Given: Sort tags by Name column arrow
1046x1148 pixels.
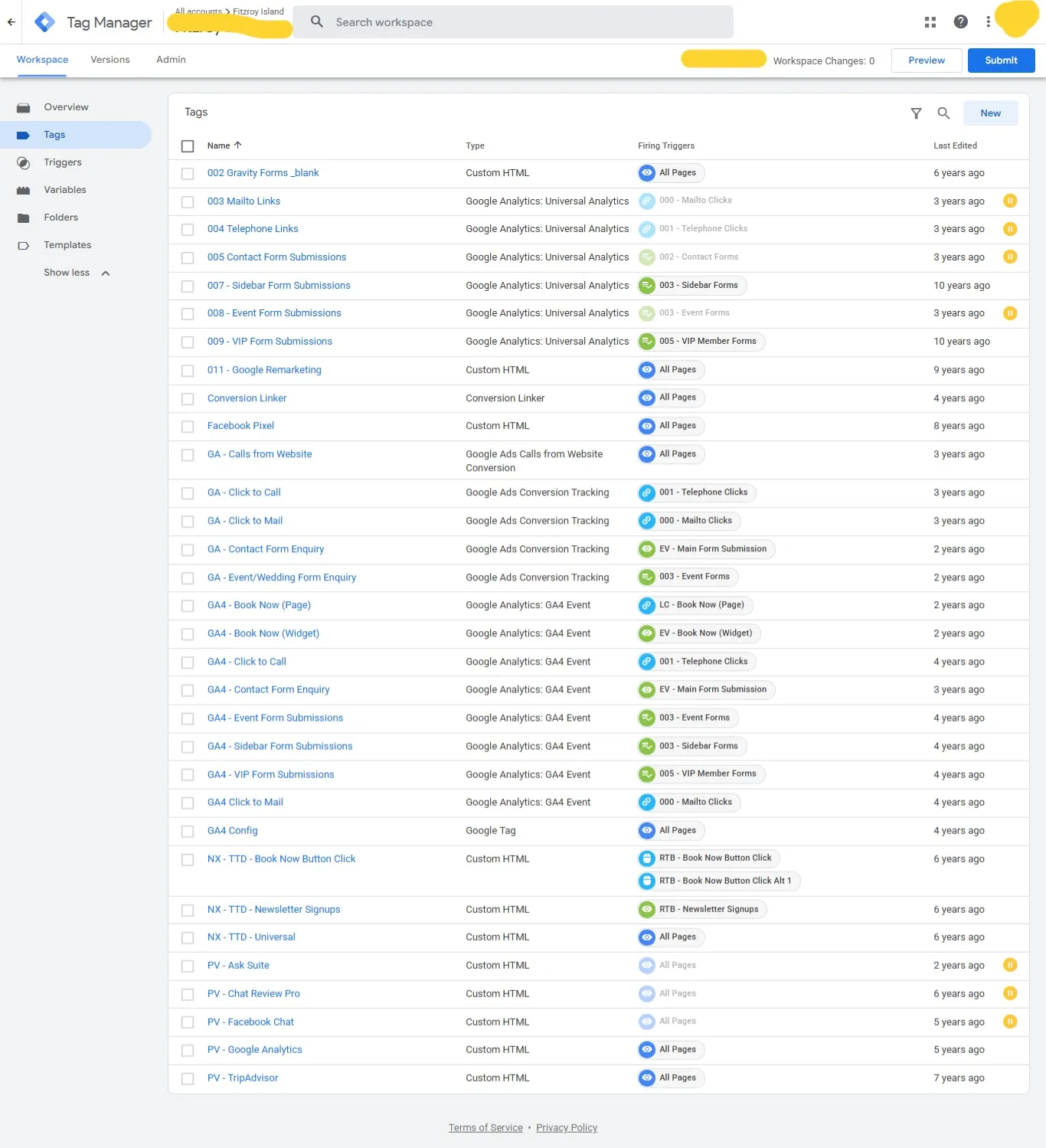Looking at the screenshot, I should [x=237, y=145].
